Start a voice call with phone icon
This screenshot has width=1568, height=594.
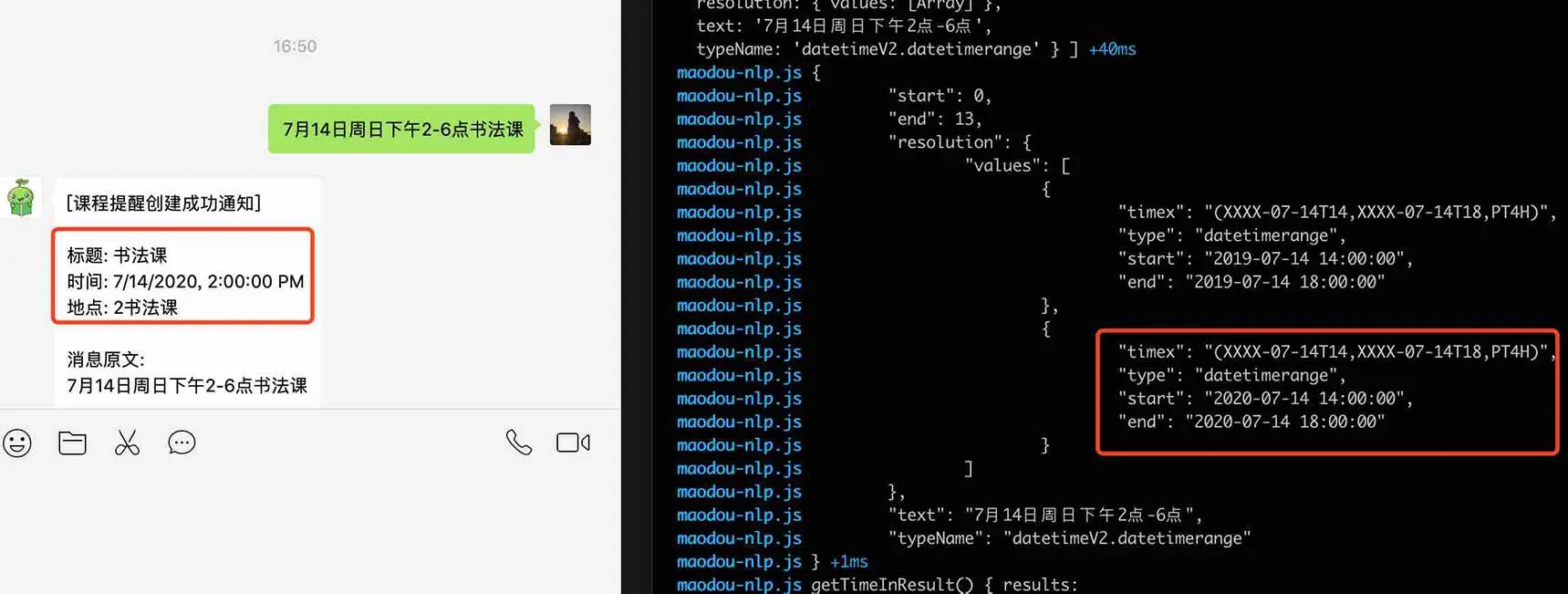(518, 443)
